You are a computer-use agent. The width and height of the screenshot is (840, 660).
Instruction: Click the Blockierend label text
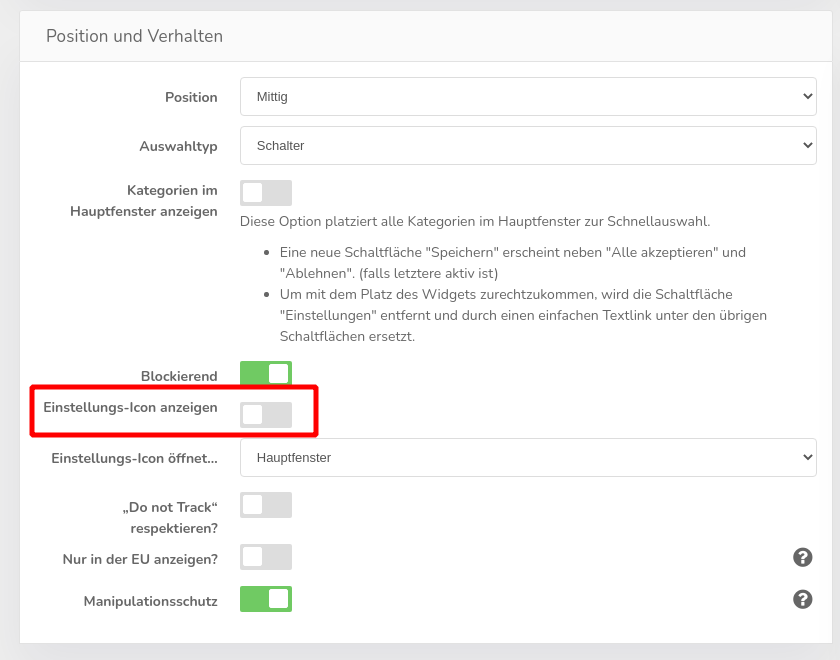pos(179,376)
